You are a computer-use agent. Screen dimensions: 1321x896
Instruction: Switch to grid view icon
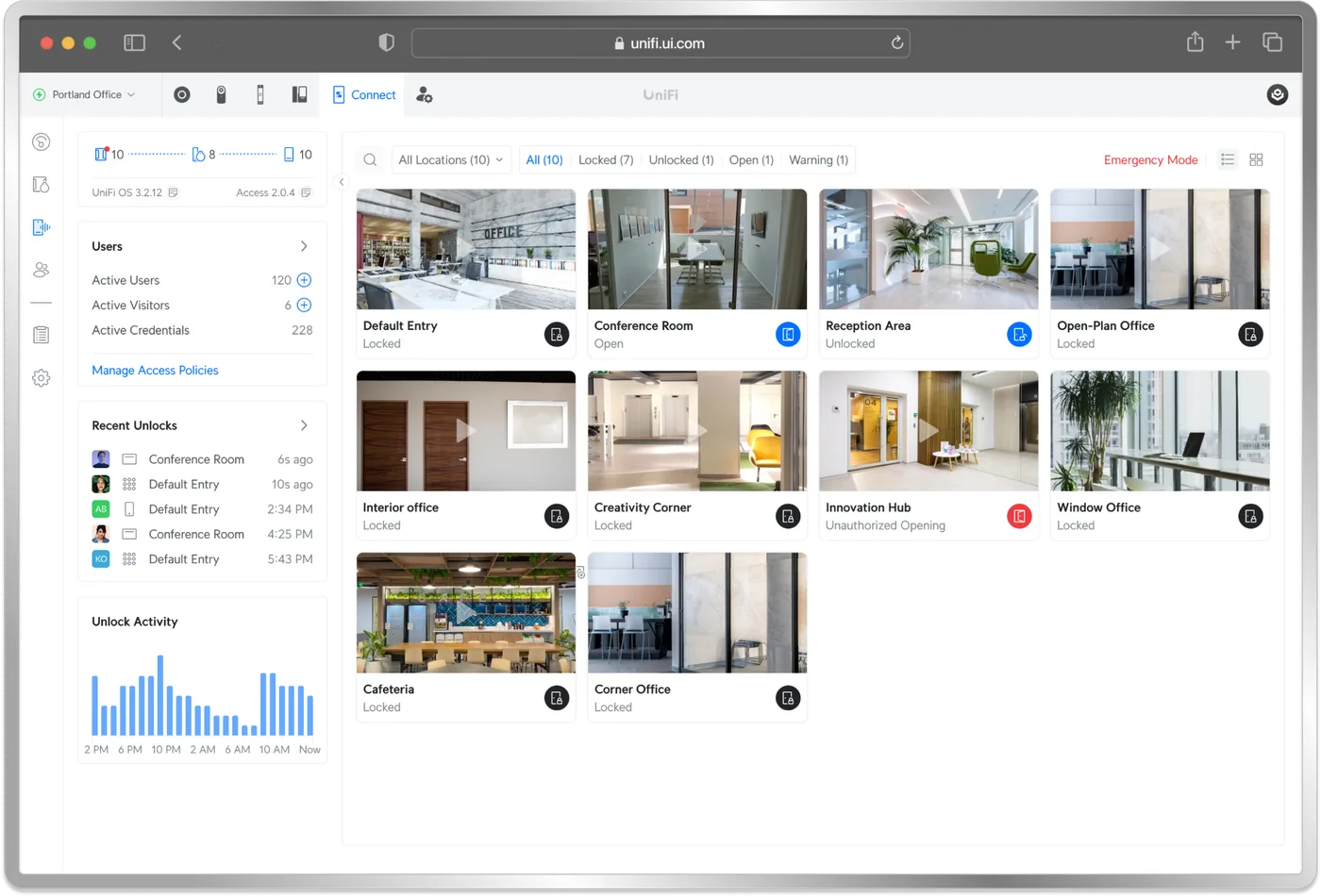pos(1256,159)
